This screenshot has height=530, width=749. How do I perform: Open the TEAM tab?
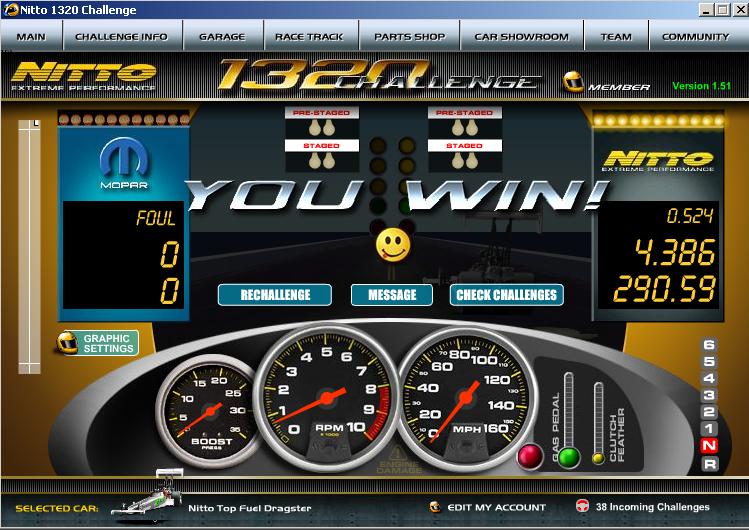pos(616,36)
